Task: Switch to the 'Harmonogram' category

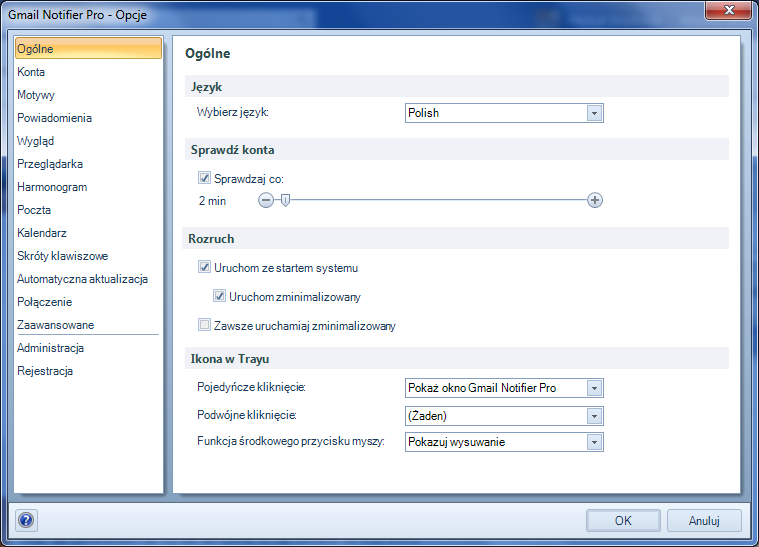Action: pos(52,187)
